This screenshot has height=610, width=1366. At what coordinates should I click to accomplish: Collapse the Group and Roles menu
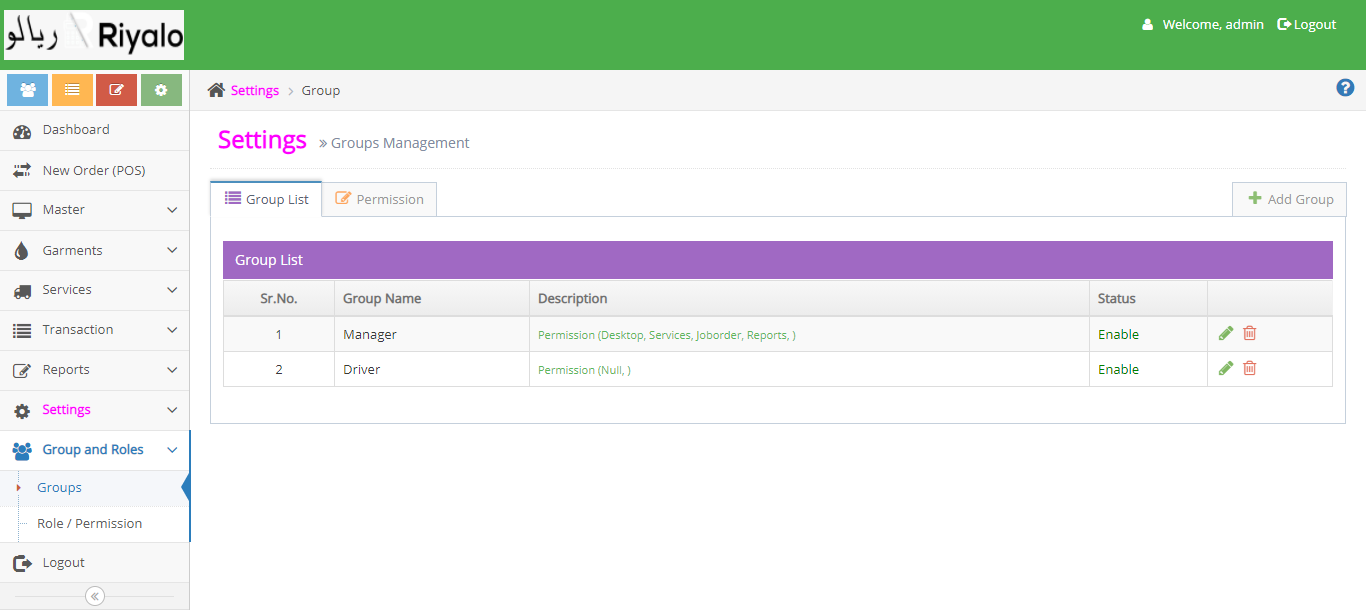94,450
